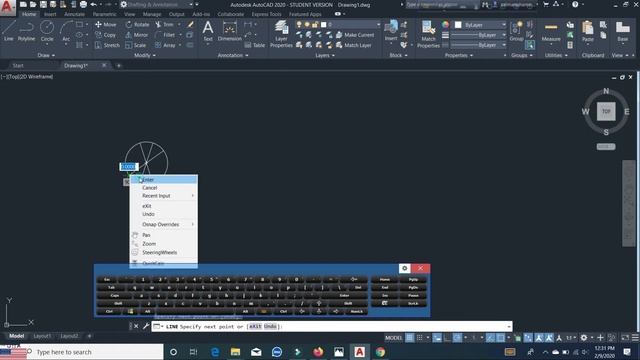Select the Line draw tool
This screenshot has height=360, width=640.
tap(9, 31)
